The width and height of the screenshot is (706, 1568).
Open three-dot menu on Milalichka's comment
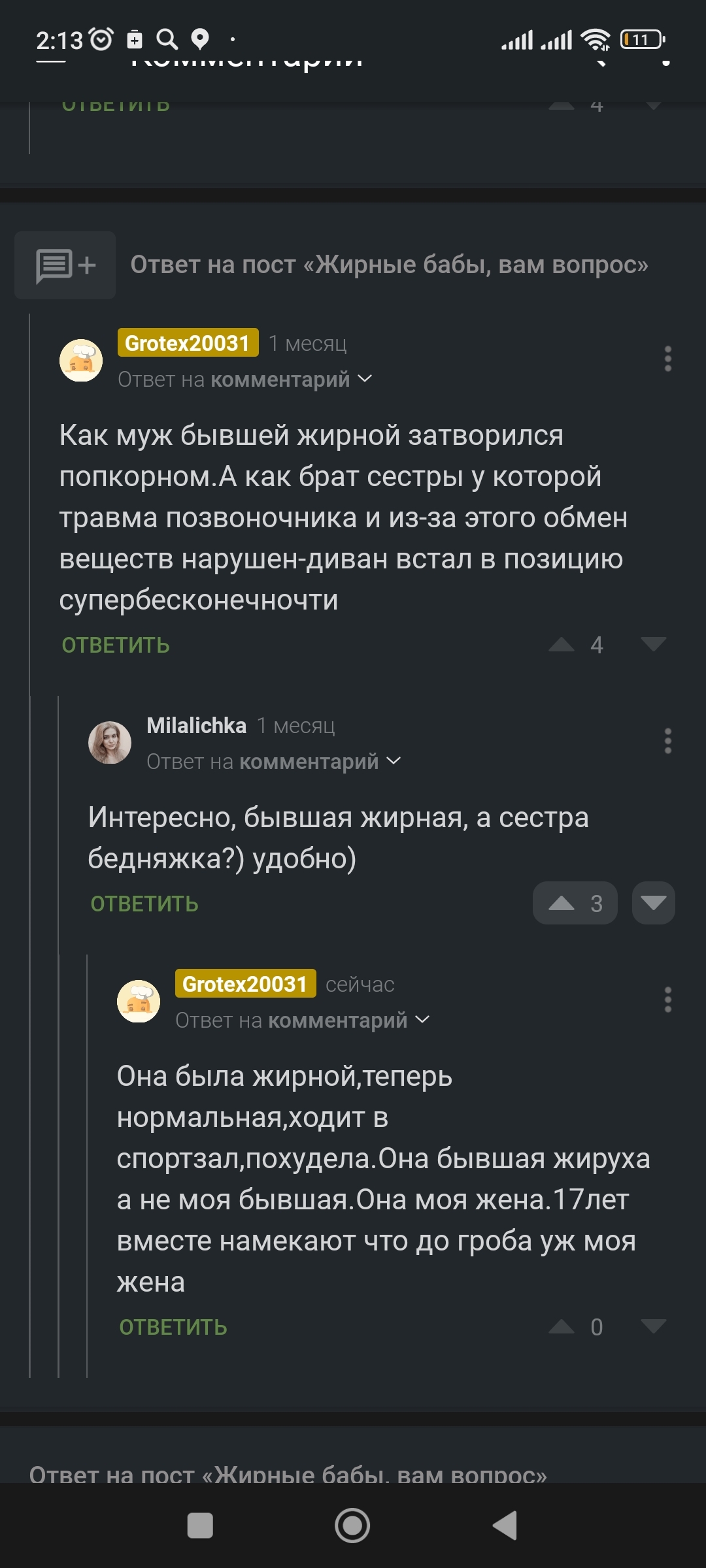[x=667, y=741]
